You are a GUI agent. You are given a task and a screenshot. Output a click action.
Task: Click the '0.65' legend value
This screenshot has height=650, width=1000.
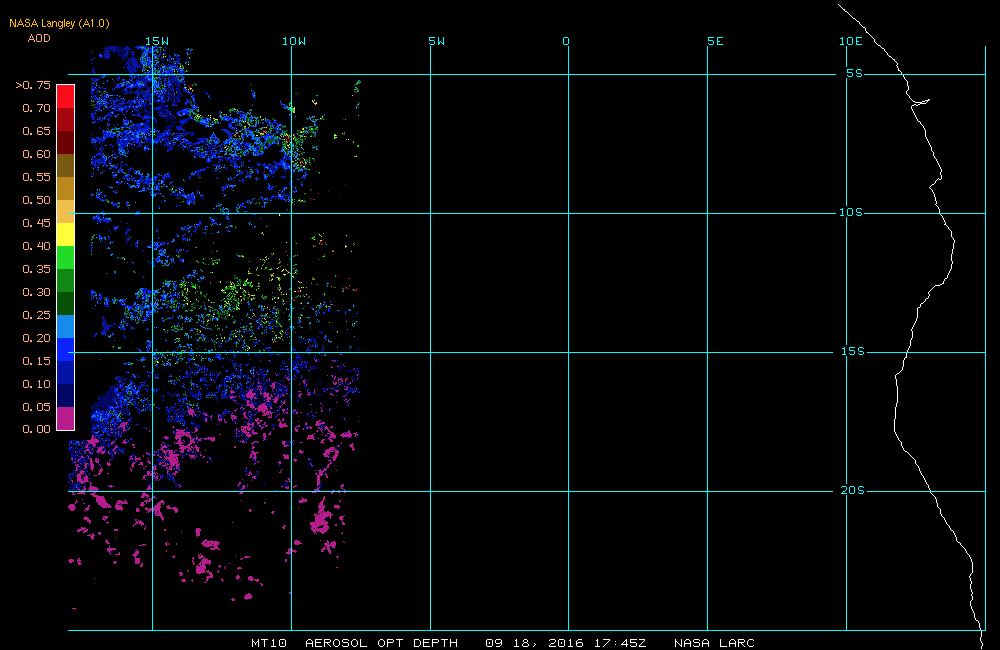tap(36, 131)
